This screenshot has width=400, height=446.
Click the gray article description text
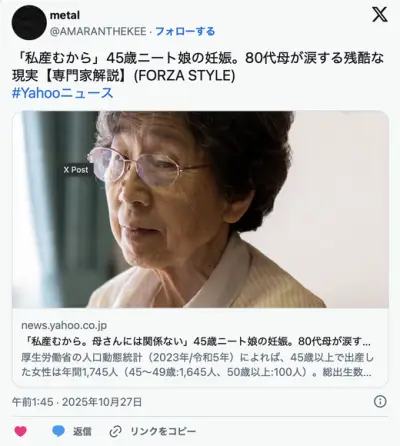pyautogui.click(x=197, y=365)
